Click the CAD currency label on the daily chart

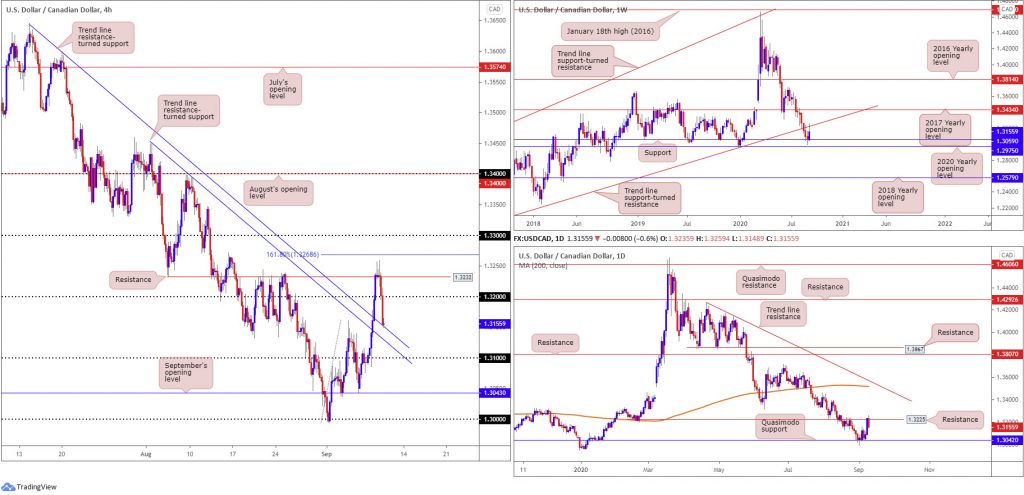[1006, 254]
